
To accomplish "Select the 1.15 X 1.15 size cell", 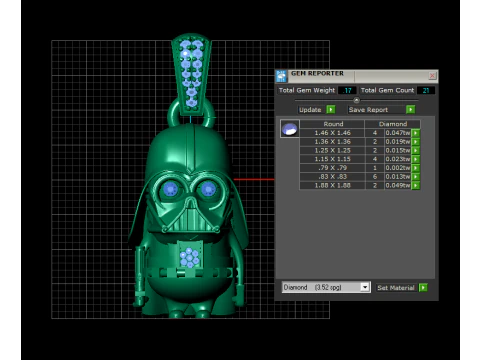I will [332, 159].
